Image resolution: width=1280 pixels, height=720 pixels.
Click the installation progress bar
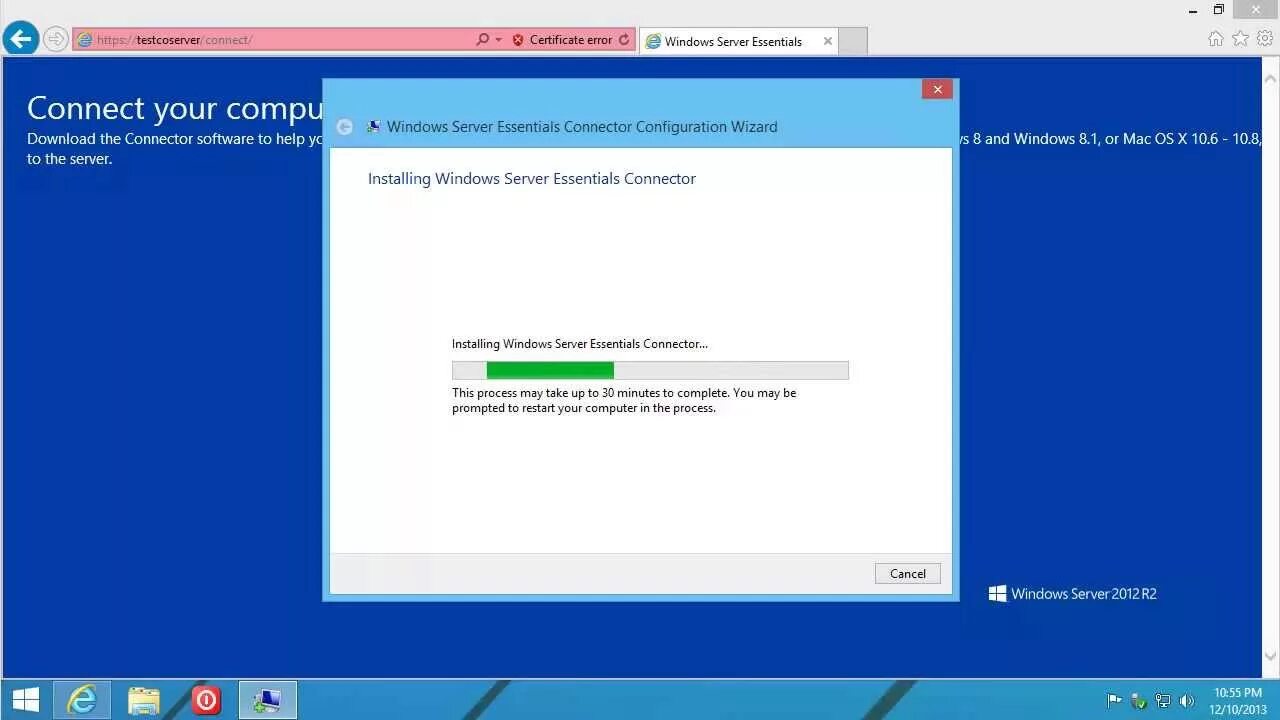(x=650, y=370)
